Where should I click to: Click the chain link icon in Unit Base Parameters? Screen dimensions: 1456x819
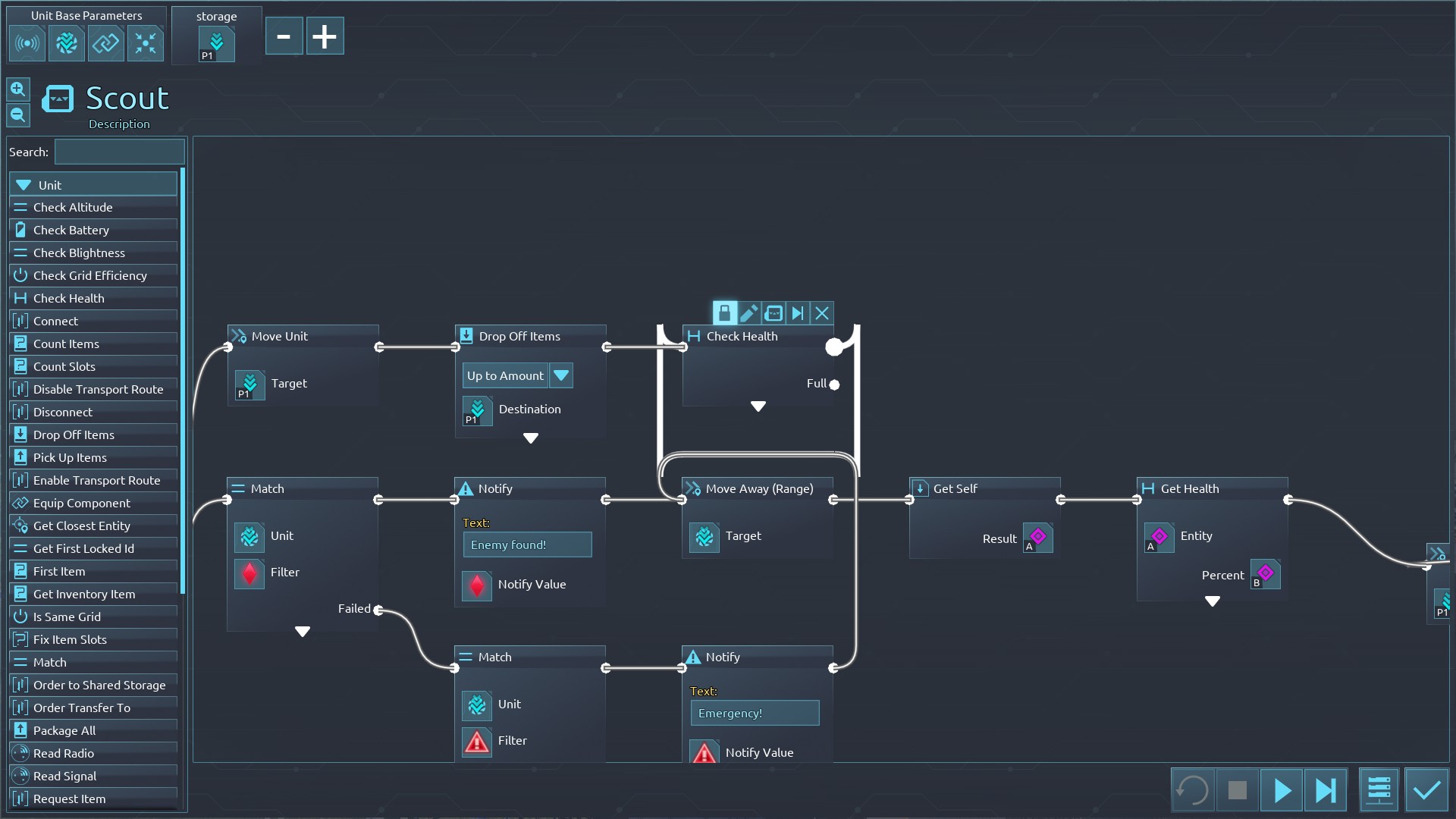106,43
